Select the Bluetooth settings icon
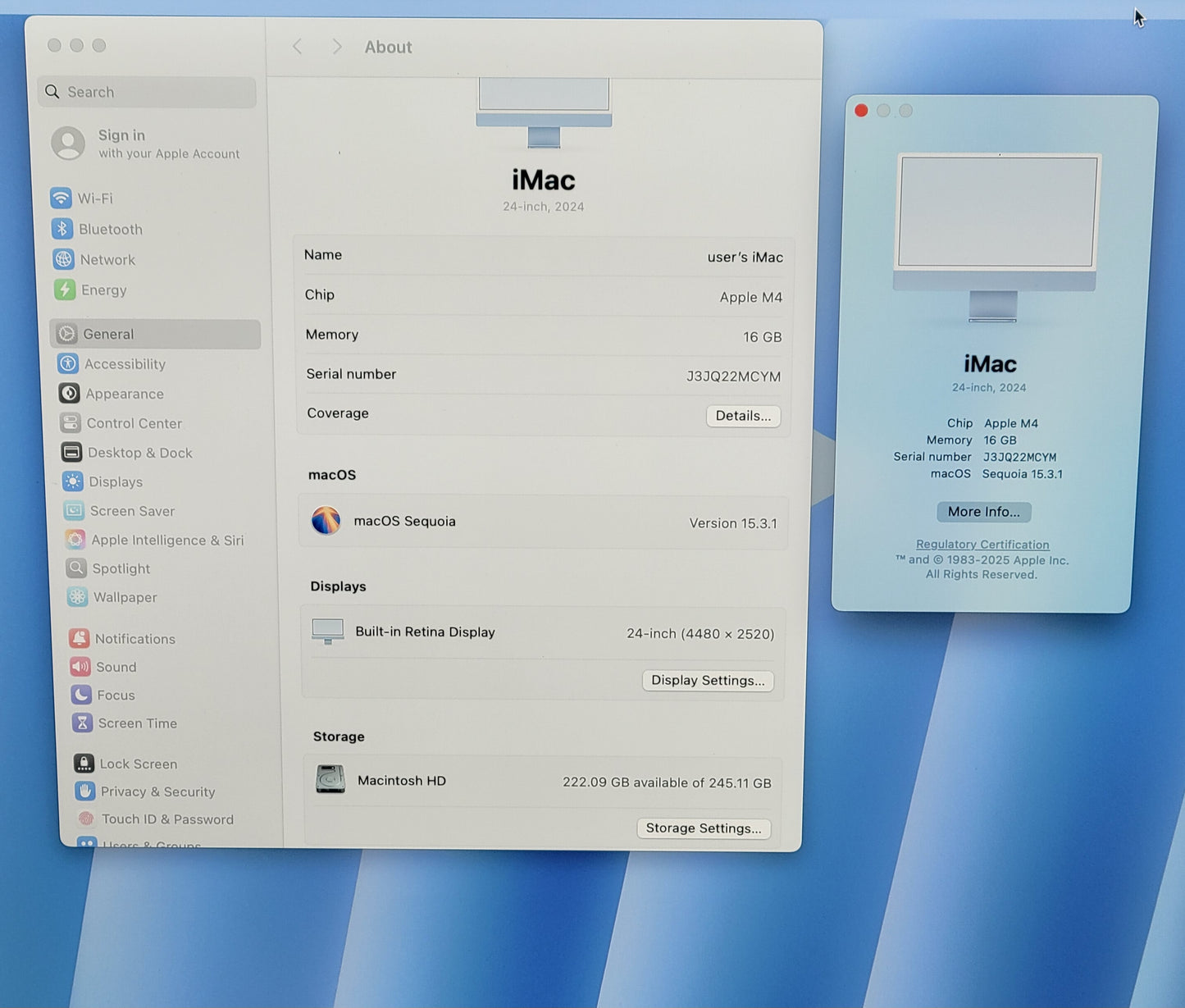Screen dimensions: 1185x1008 coord(64,229)
